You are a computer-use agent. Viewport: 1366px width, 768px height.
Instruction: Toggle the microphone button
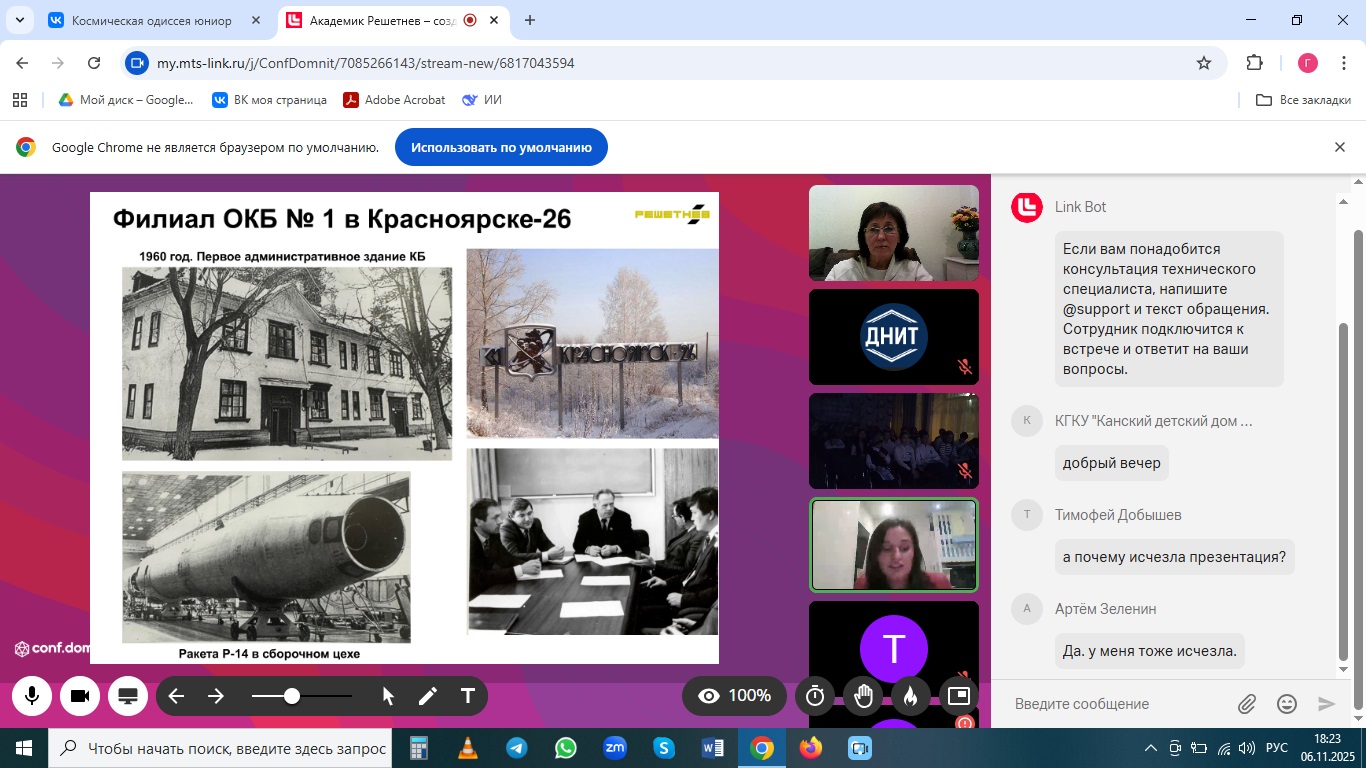(32, 696)
